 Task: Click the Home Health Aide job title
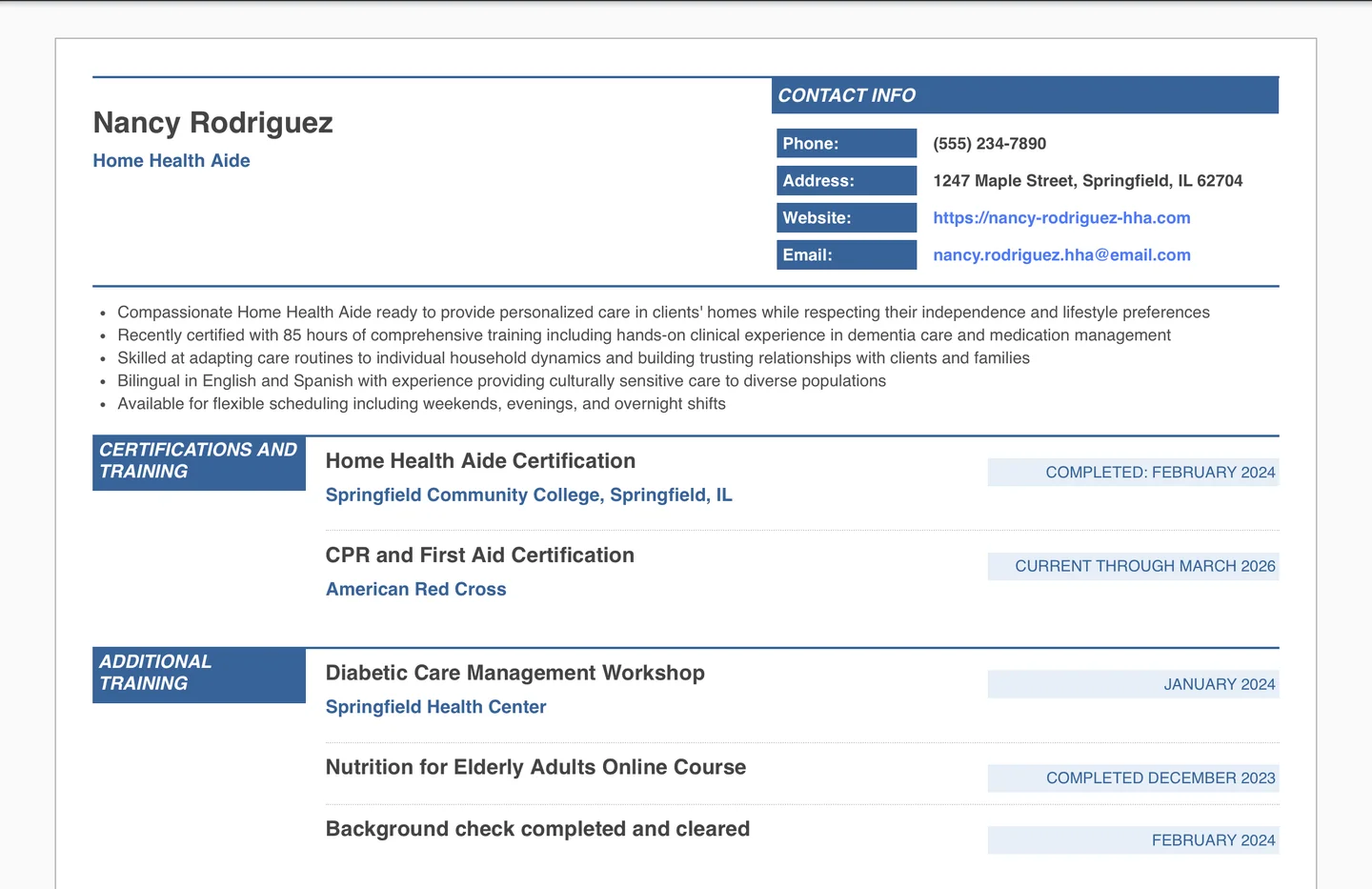coord(171,161)
